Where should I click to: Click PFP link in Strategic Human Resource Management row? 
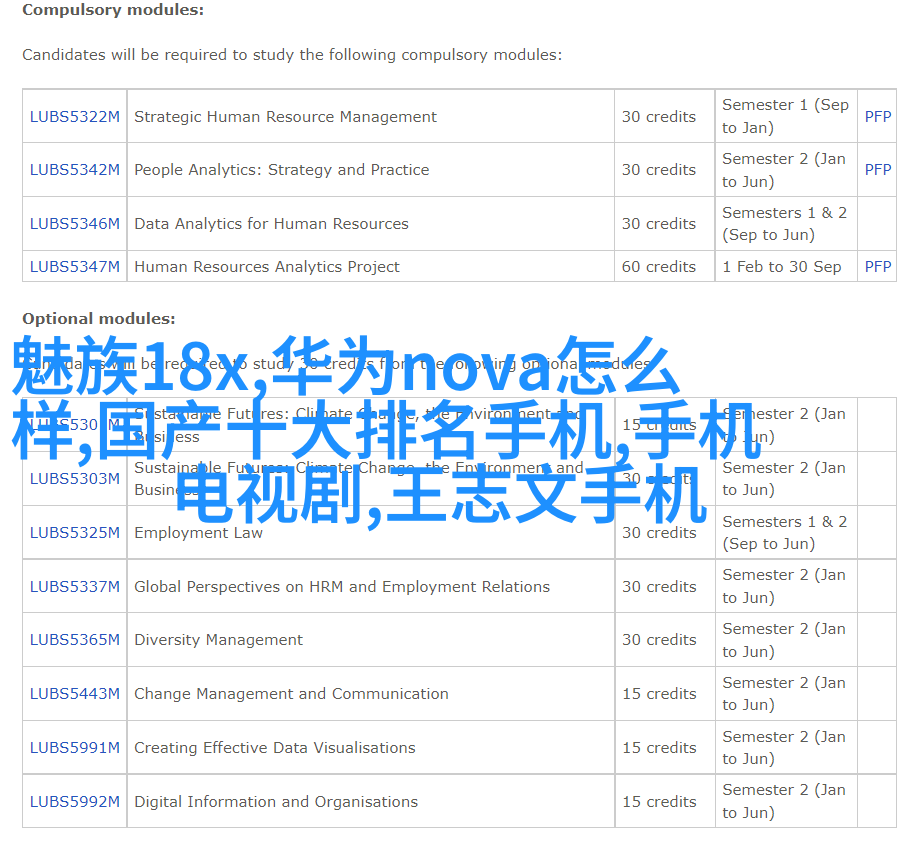pyautogui.click(x=878, y=117)
